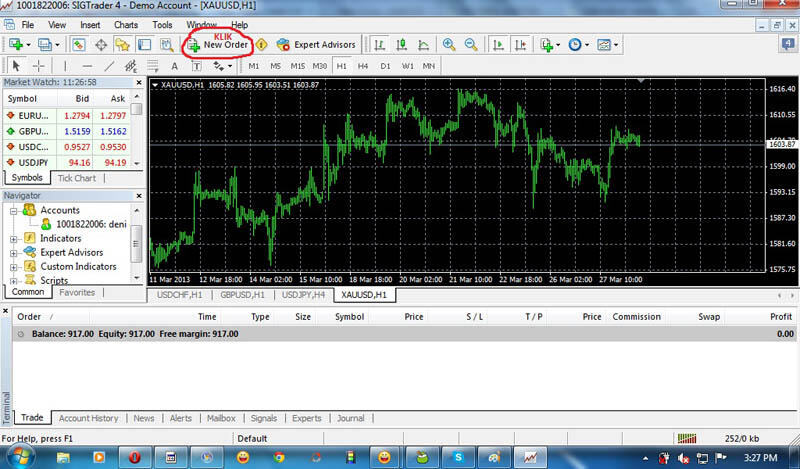
Task: Switch to Account History tab
Action: click(x=88, y=418)
